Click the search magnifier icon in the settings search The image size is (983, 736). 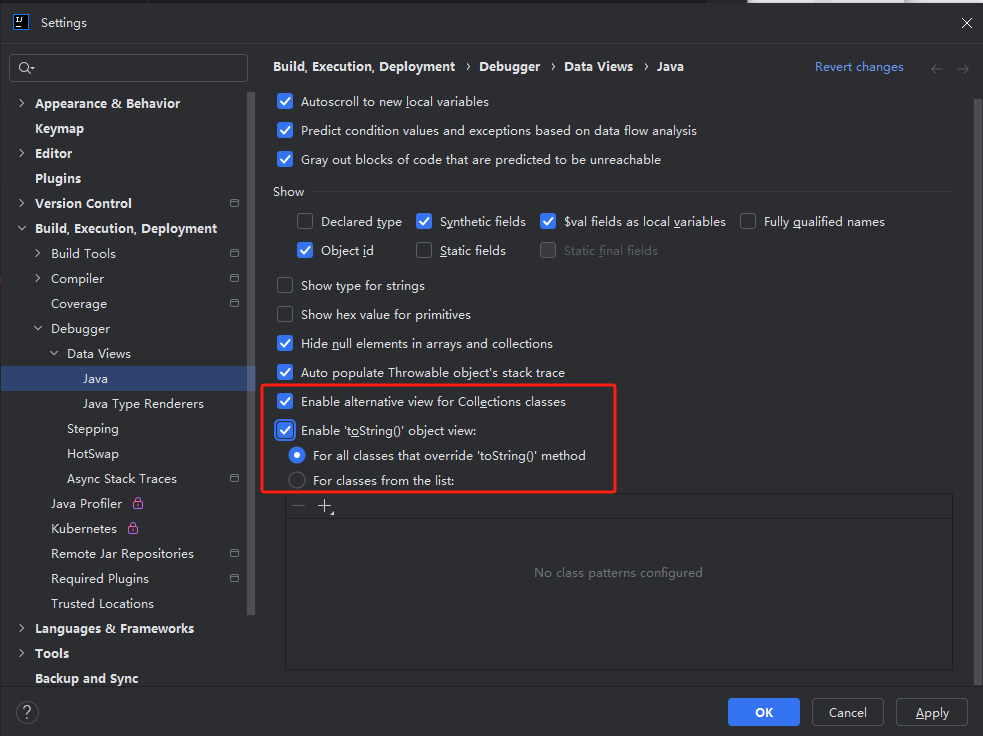[x=26, y=68]
